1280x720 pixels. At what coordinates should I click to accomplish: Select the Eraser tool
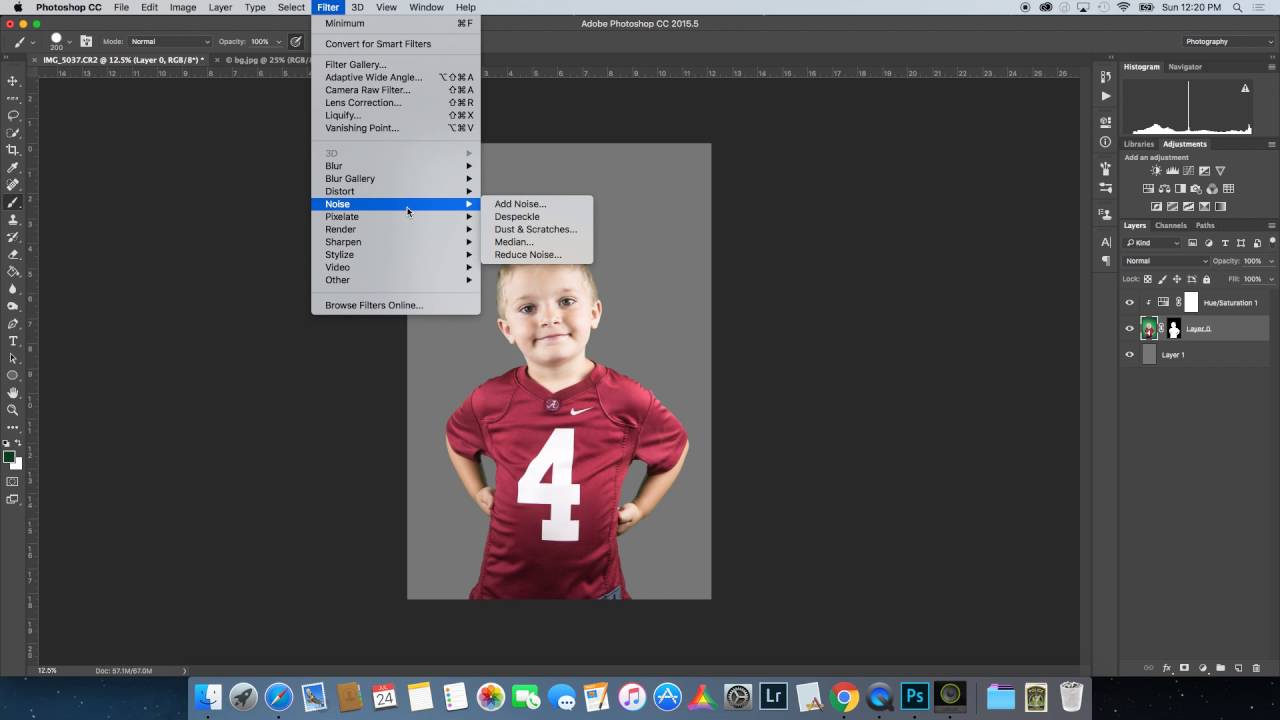[13, 254]
